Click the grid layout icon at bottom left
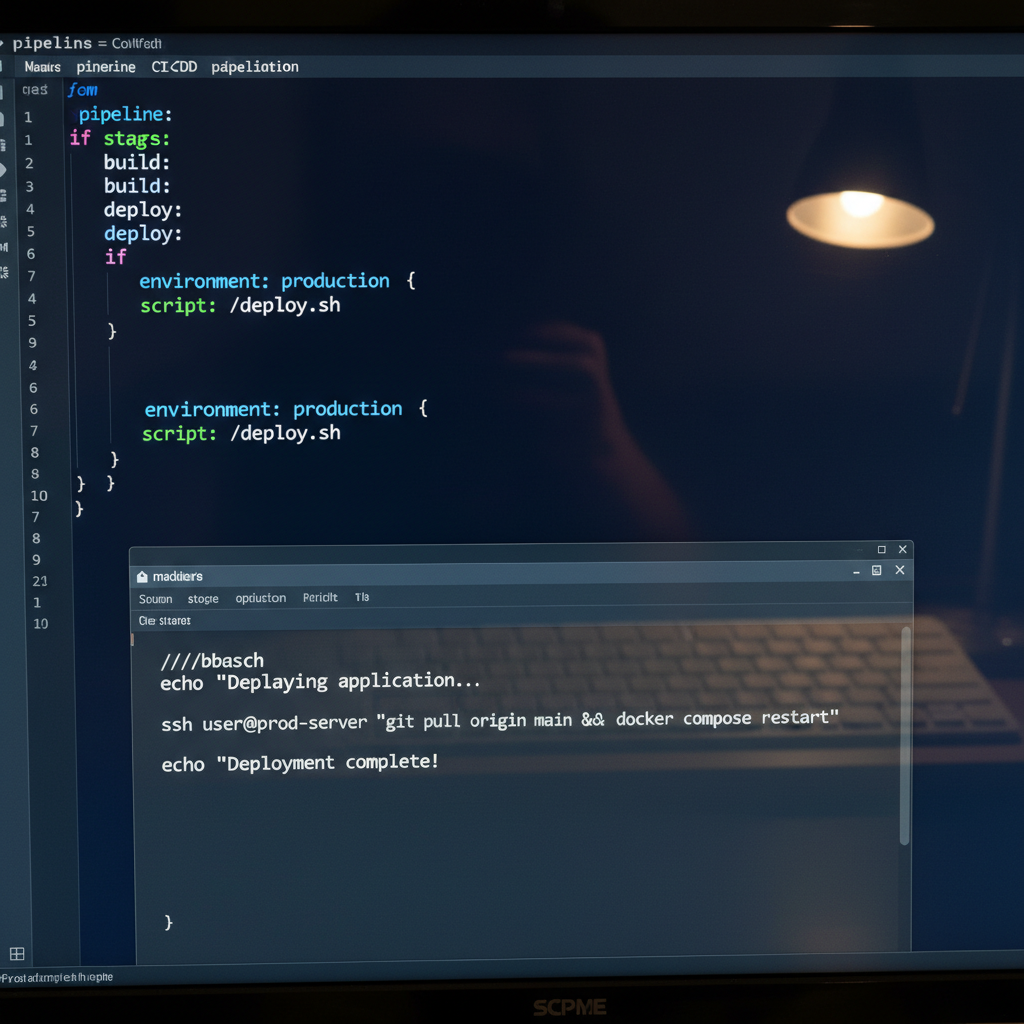This screenshot has height=1024, width=1024. (17, 954)
